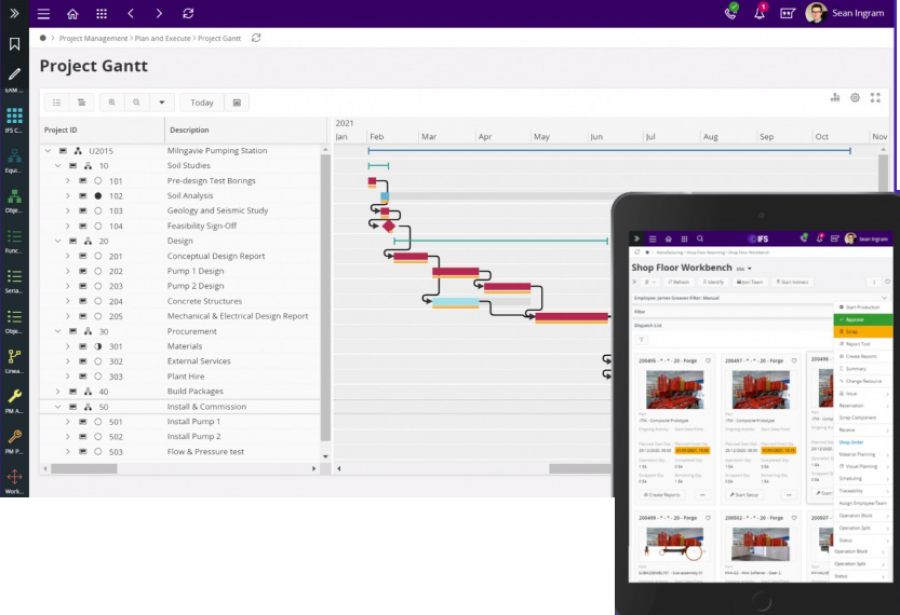Select the Feasibility Sign-Off diamond milestone

coord(389,226)
